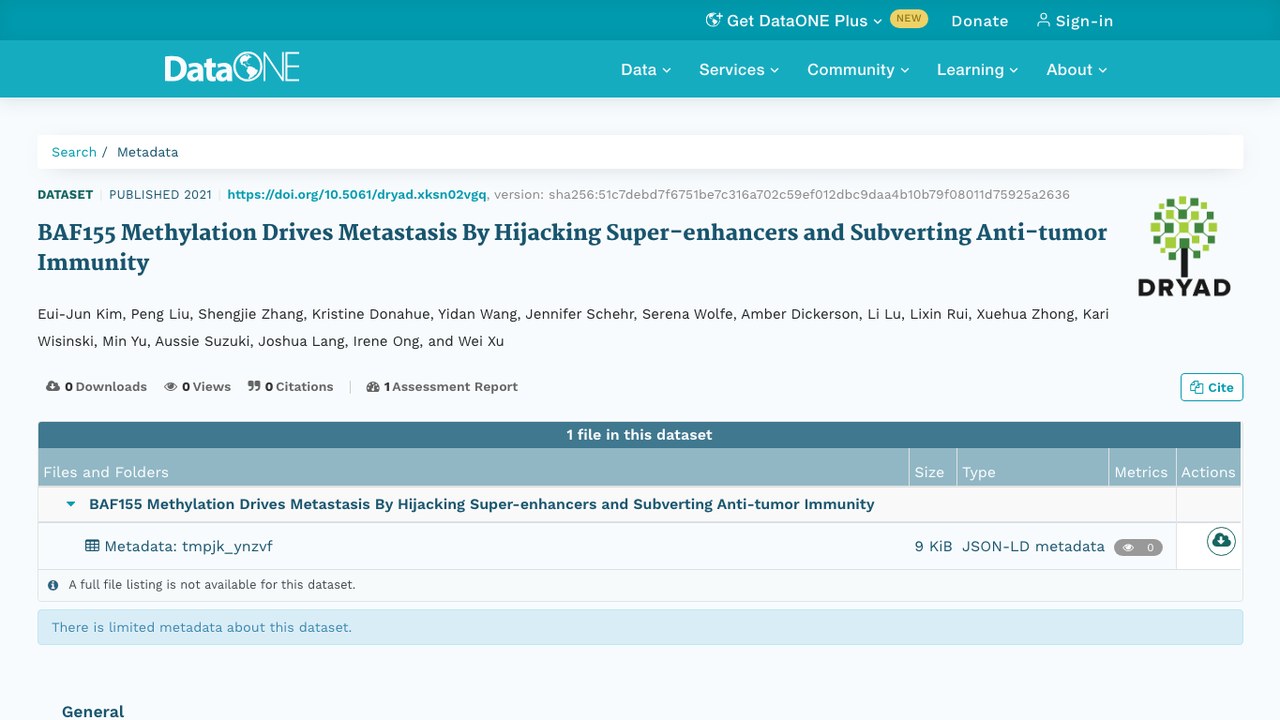Open the dataset DOI link
Viewport: 1280px width, 720px height.
[x=357, y=194]
